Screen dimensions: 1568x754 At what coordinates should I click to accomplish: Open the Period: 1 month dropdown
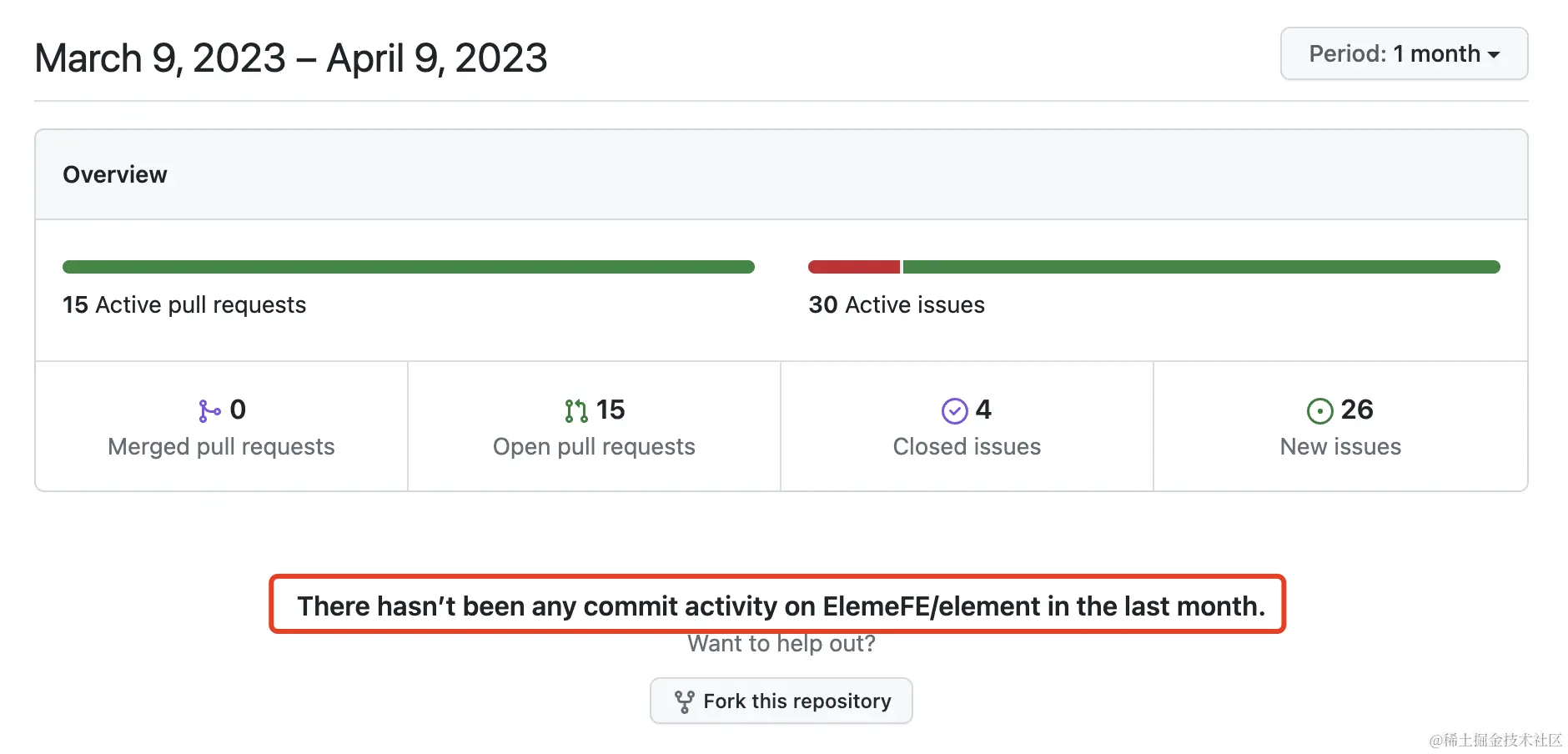coord(1403,54)
